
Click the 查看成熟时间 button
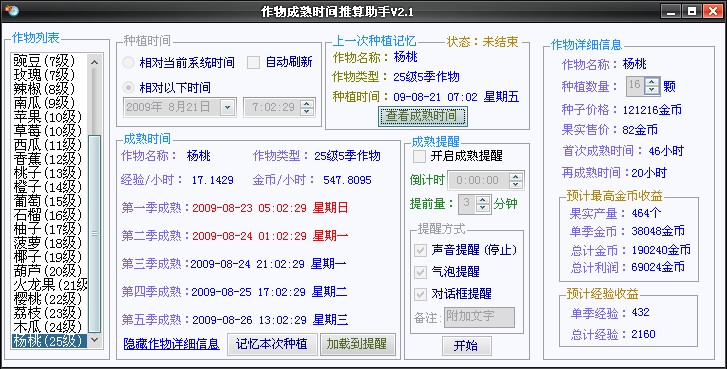423,116
